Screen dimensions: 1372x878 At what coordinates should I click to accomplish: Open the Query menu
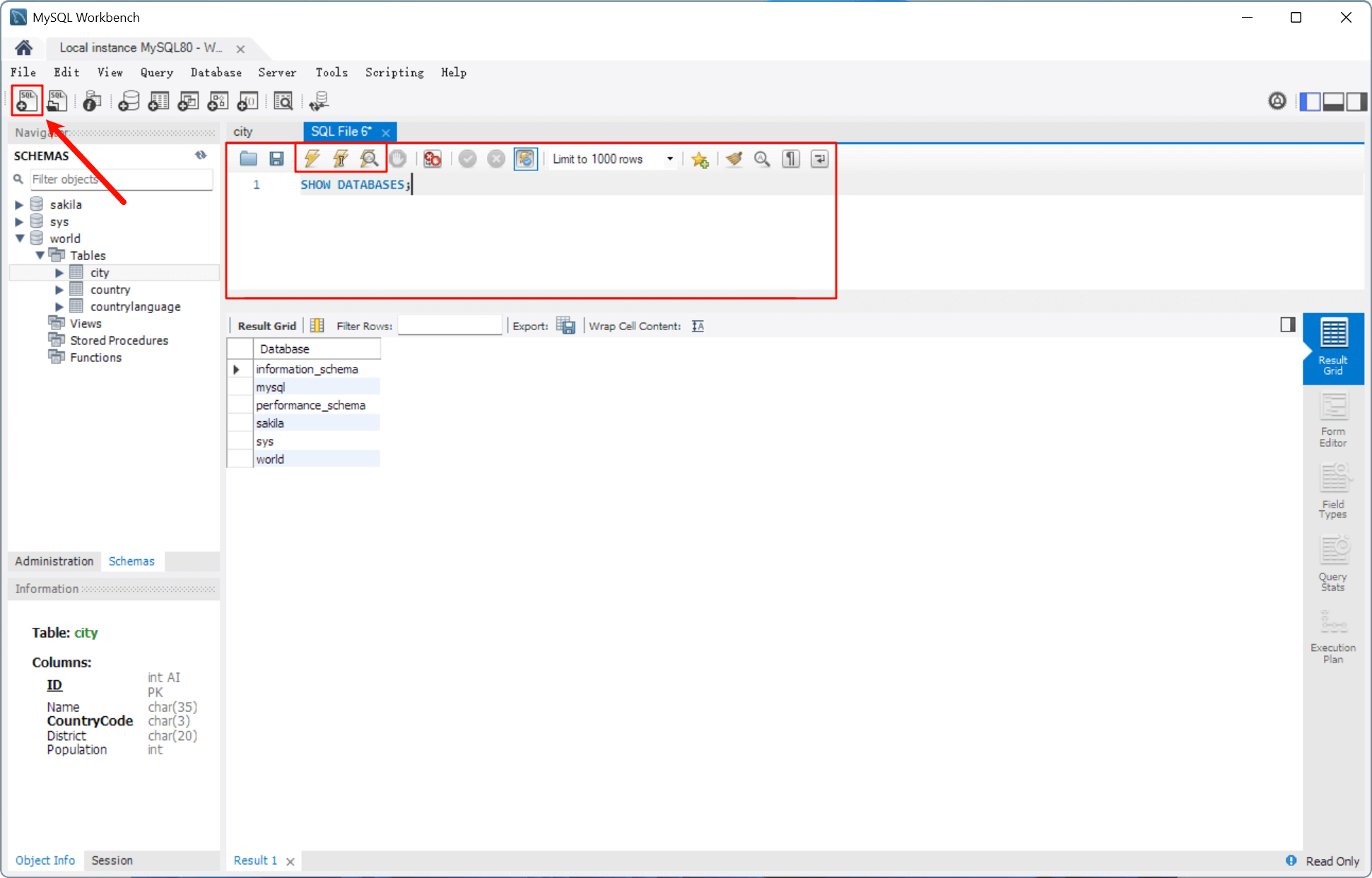click(156, 72)
